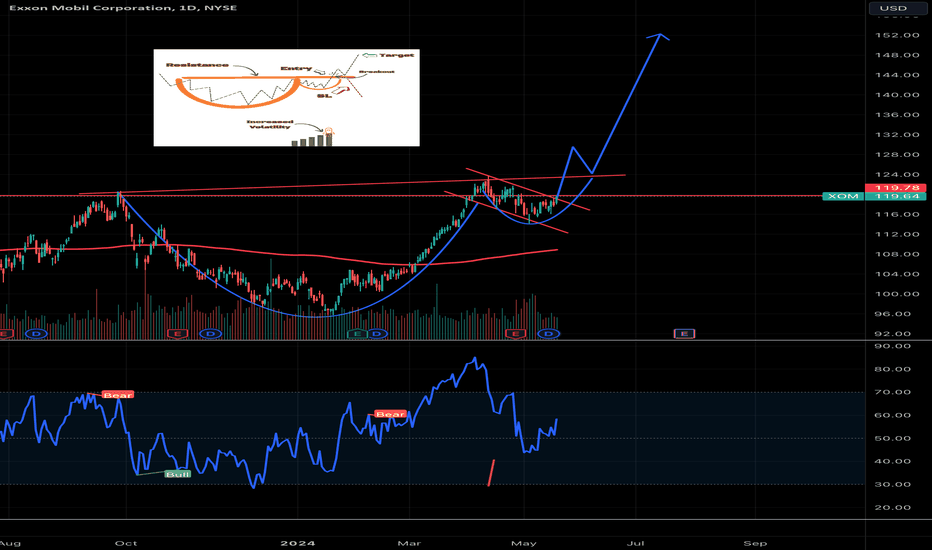Open the green earnings marker near 2024
The height and width of the screenshot is (550, 932).
(357, 334)
